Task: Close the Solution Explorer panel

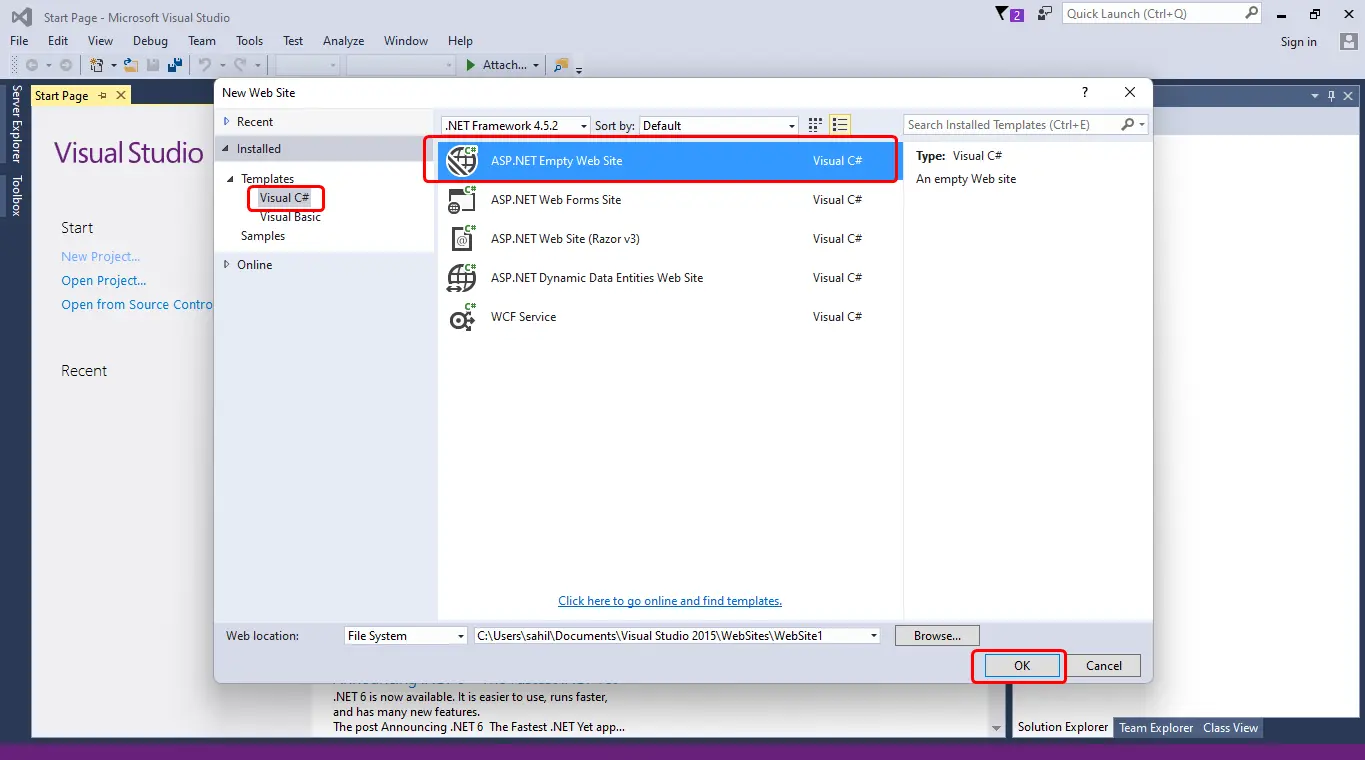Action: (x=1348, y=96)
